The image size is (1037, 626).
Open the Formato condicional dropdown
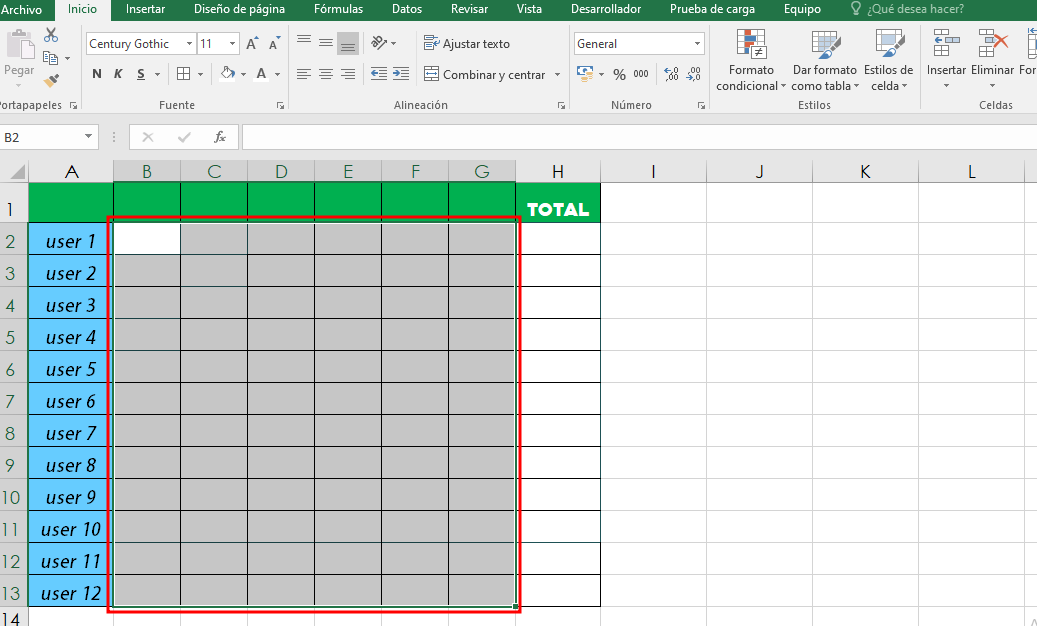coord(751,62)
